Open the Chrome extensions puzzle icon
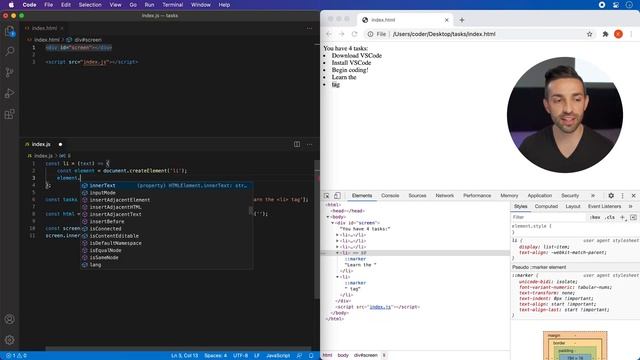The image size is (640, 360). point(605,34)
